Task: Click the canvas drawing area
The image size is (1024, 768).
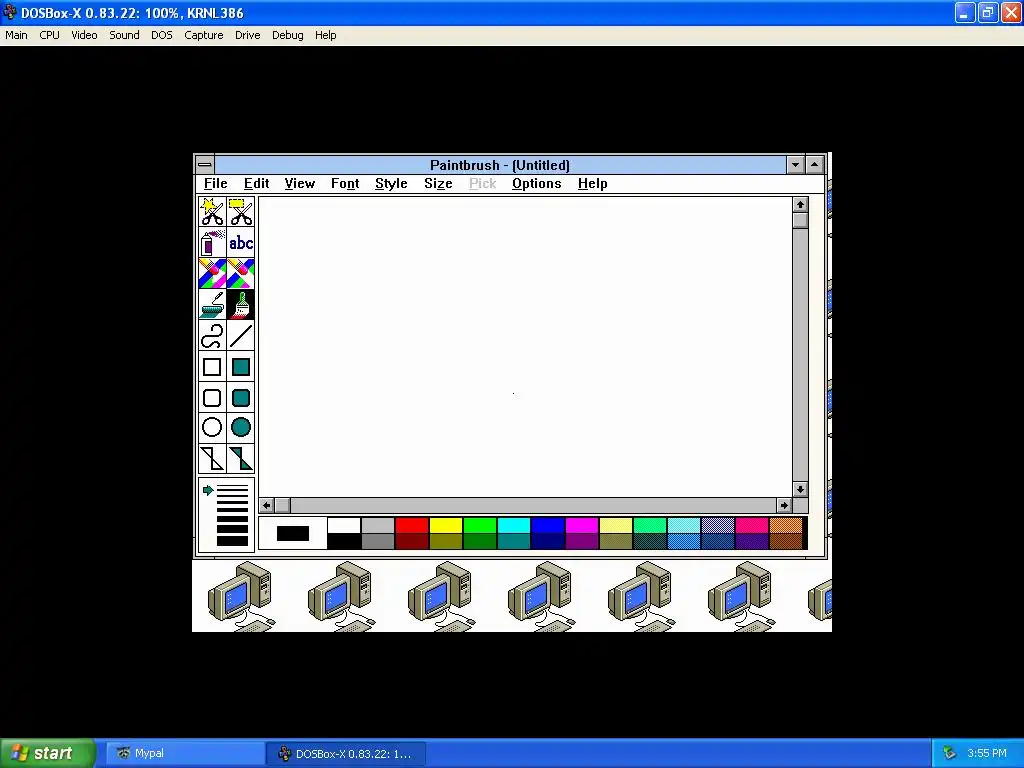Action: (x=525, y=346)
